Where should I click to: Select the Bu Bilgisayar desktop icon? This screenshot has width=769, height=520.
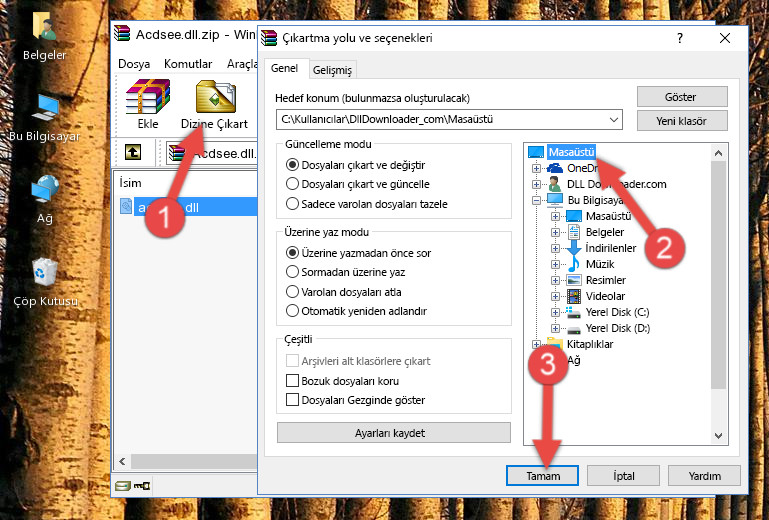(x=45, y=117)
